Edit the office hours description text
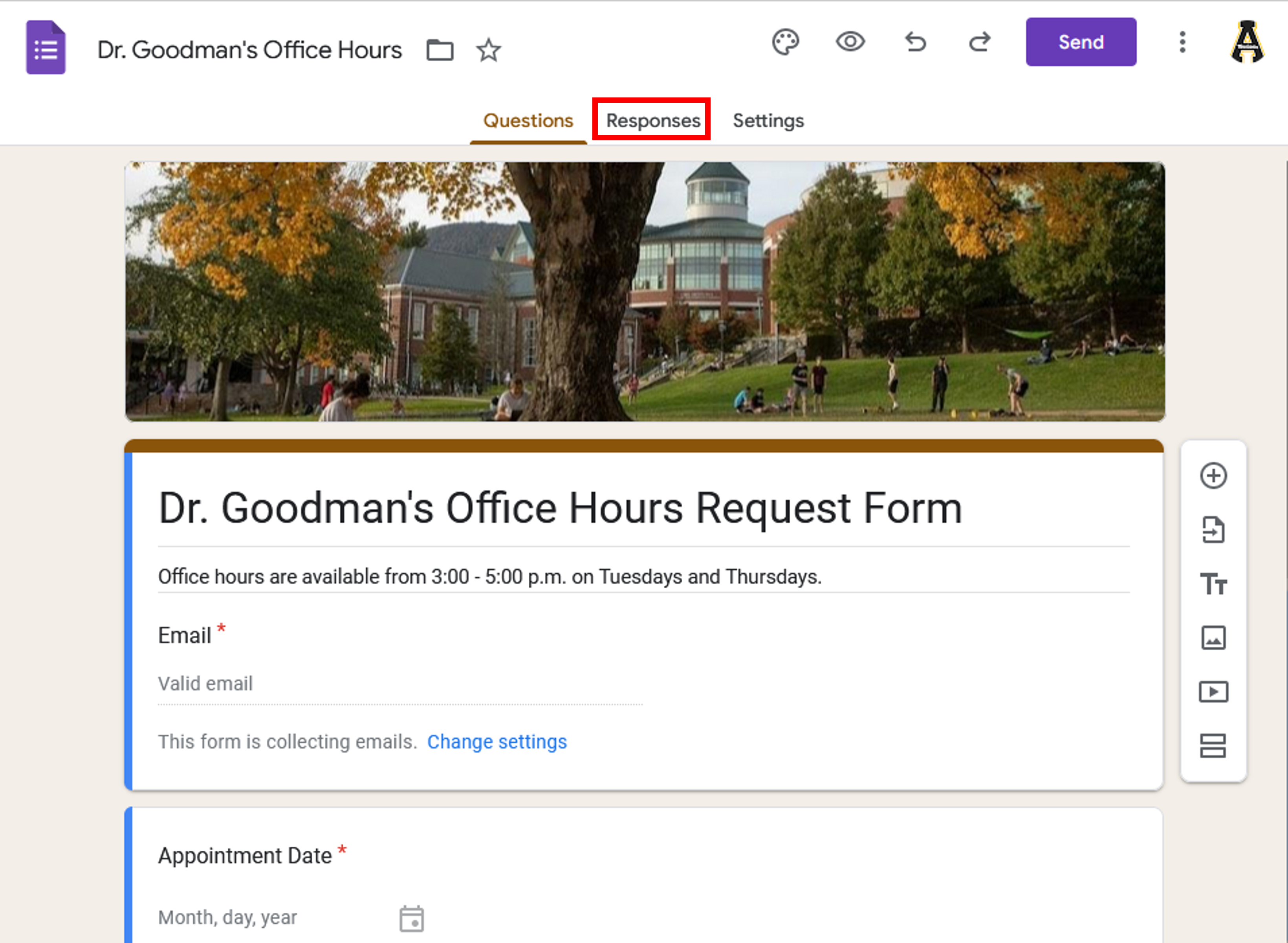This screenshot has height=943, width=1288. coord(490,577)
